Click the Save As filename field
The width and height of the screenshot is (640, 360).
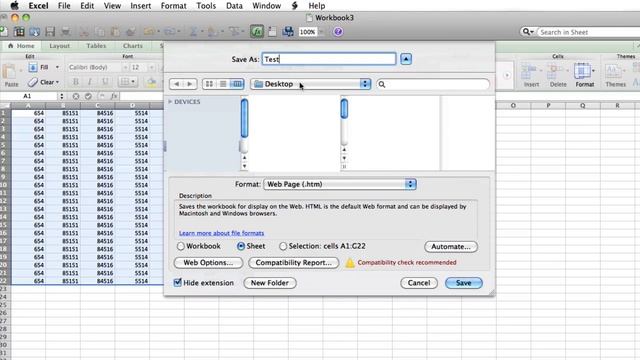pyautogui.click(x=329, y=59)
